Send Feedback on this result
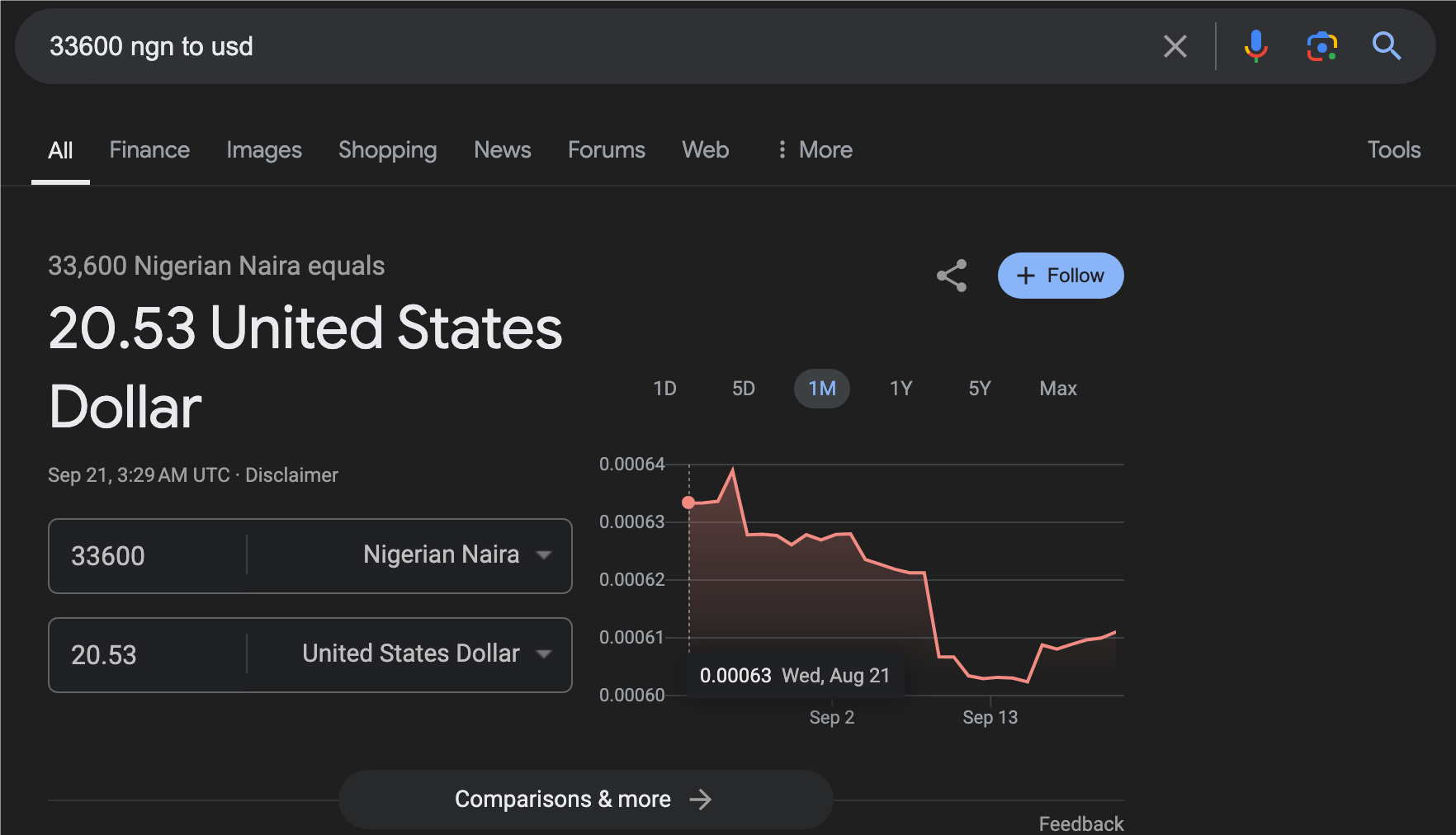This screenshot has width=1456, height=835. click(1081, 823)
